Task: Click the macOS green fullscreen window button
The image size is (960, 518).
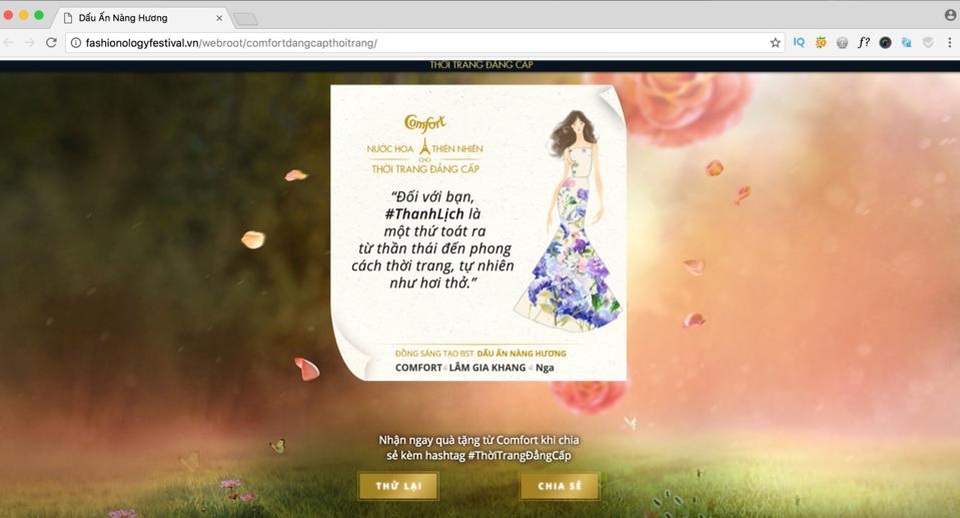Action: [x=39, y=15]
